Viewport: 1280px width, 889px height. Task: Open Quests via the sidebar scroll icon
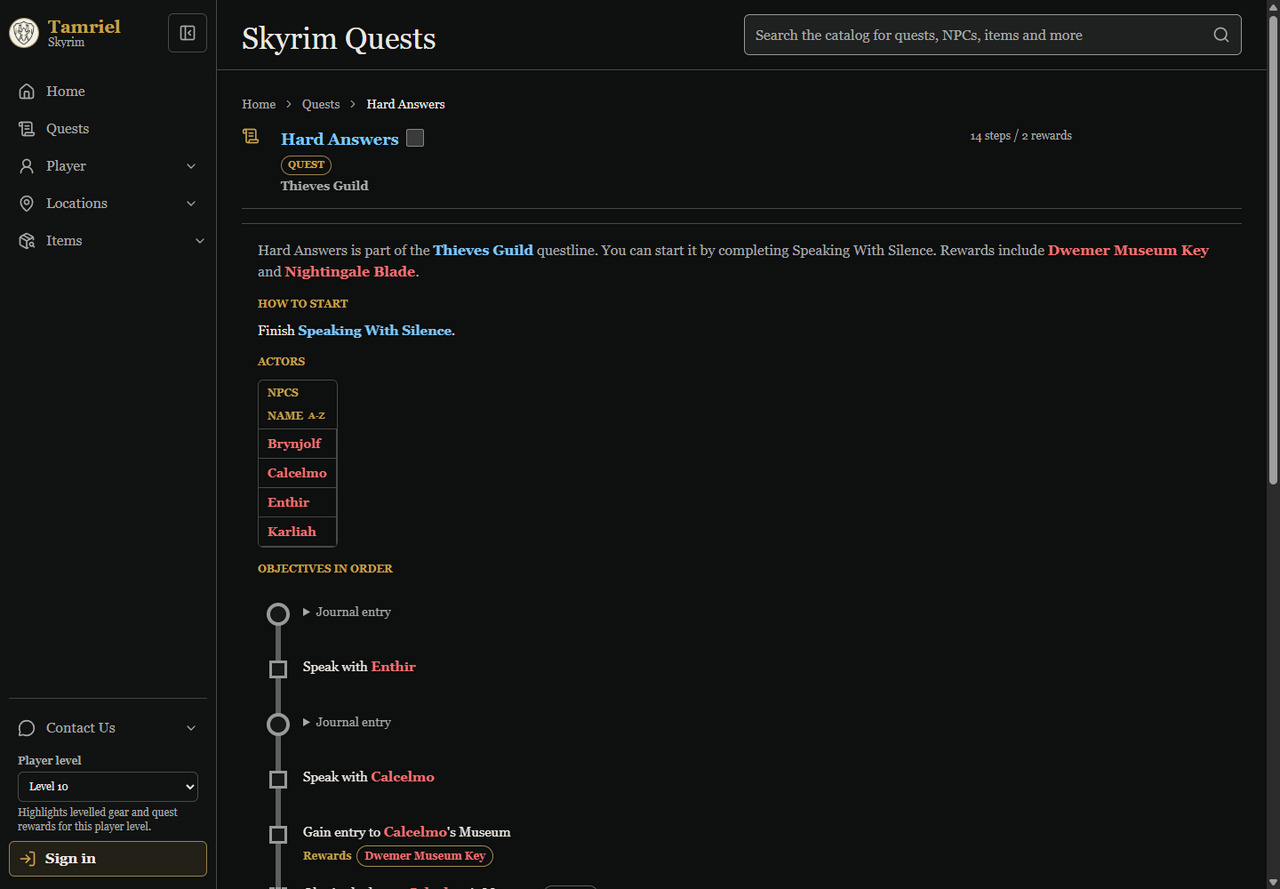(27, 129)
